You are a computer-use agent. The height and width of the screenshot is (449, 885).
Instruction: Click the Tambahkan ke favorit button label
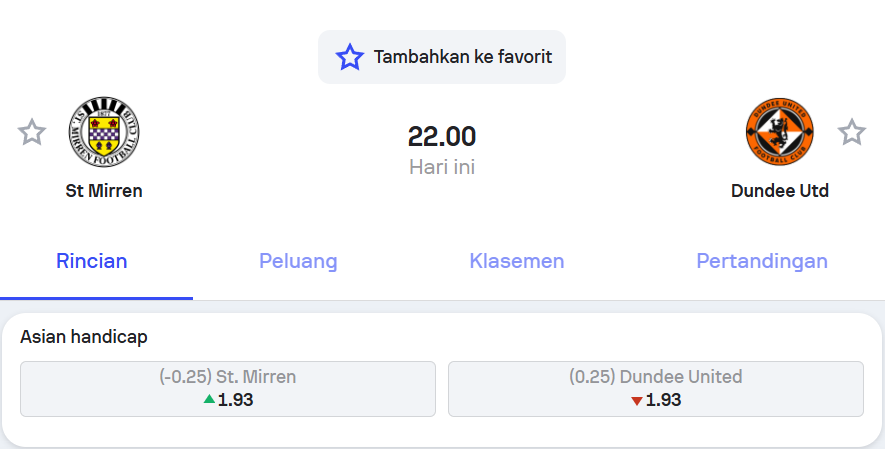462,57
